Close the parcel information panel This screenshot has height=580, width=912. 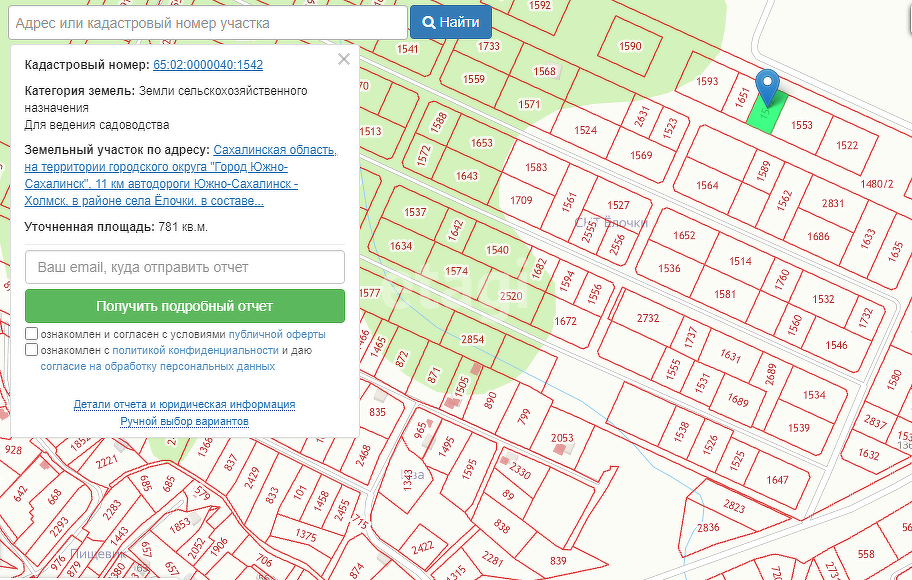pyautogui.click(x=344, y=60)
